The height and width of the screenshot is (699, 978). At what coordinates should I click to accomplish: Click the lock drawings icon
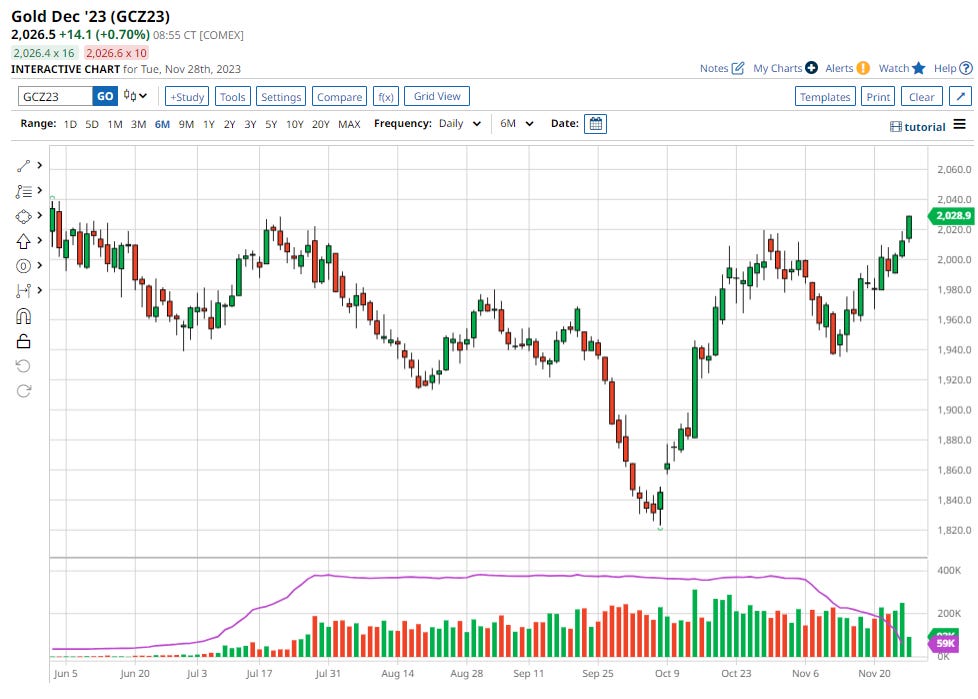[x=24, y=341]
